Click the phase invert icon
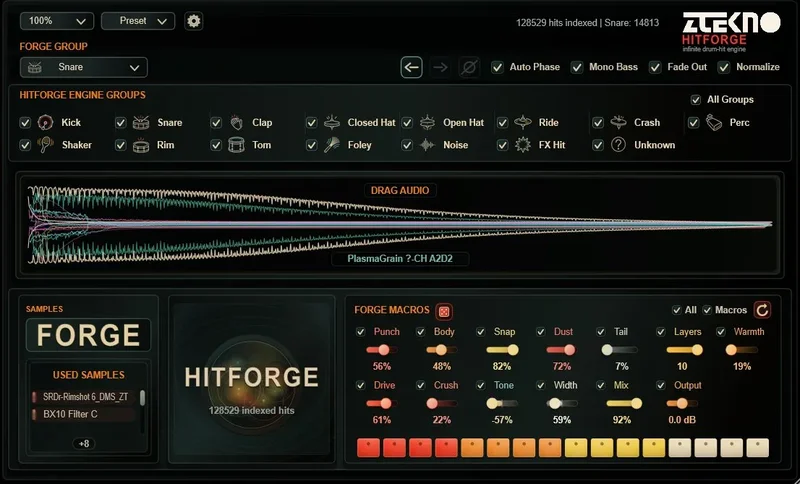This screenshot has height=484, width=800. click(x=469, y=67)
